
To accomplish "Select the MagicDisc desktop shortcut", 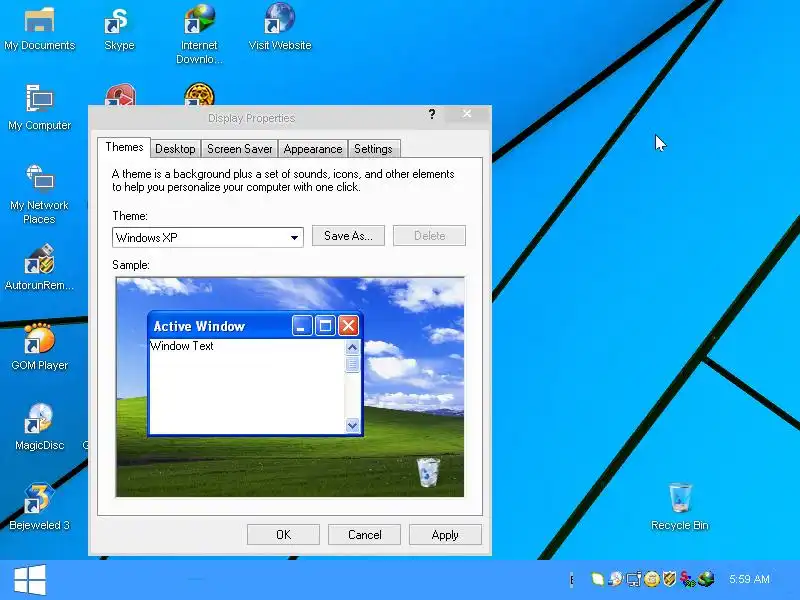I will (x=39, y=428).
